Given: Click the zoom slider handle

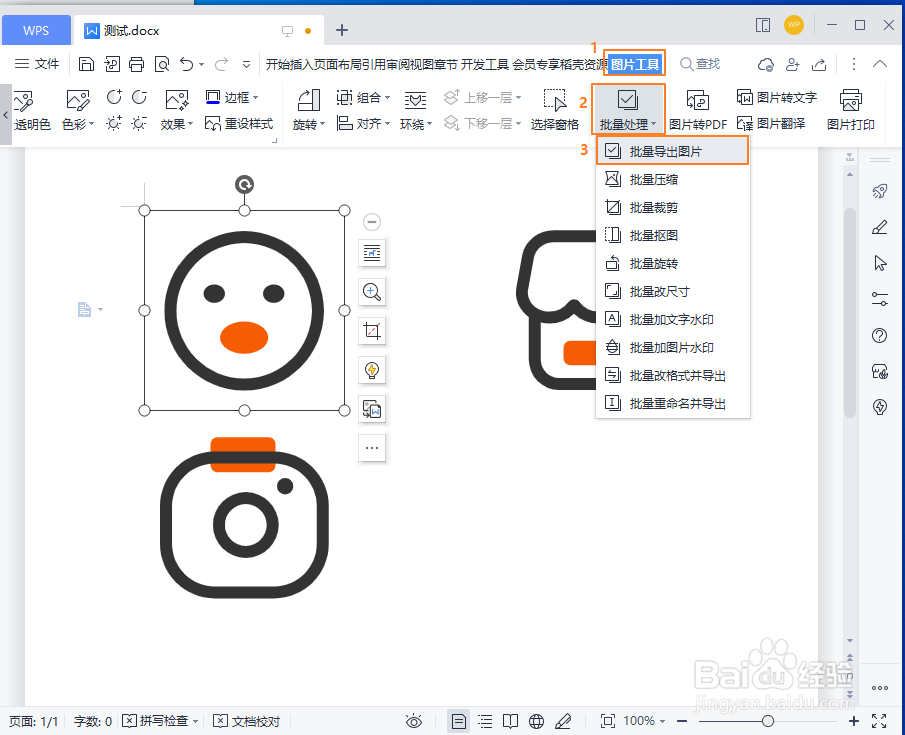Looking at the screenshot, I should tap(768, 721).
